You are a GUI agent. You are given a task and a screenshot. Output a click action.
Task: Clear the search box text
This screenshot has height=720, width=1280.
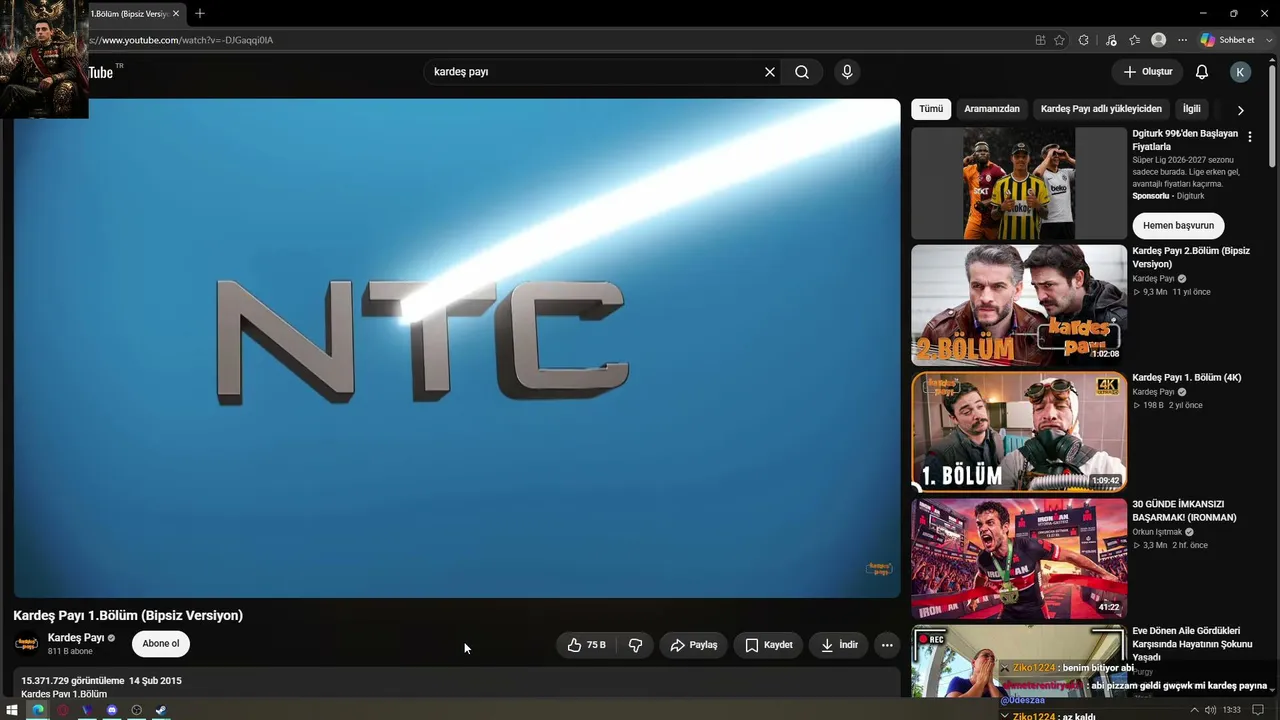(770, 72)
